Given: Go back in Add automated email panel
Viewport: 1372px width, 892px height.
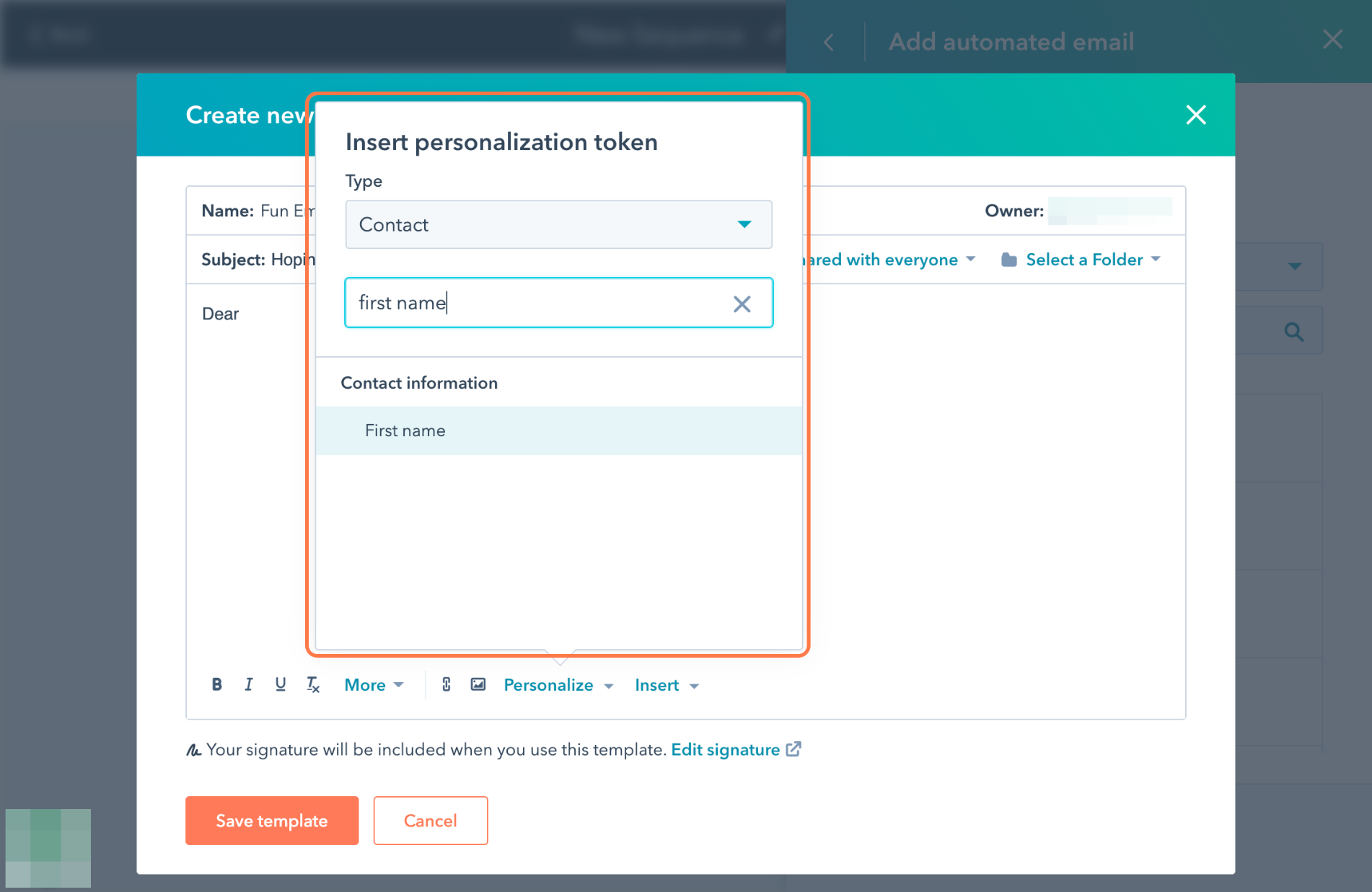Looking at the screenshot, I should point(829,42).
